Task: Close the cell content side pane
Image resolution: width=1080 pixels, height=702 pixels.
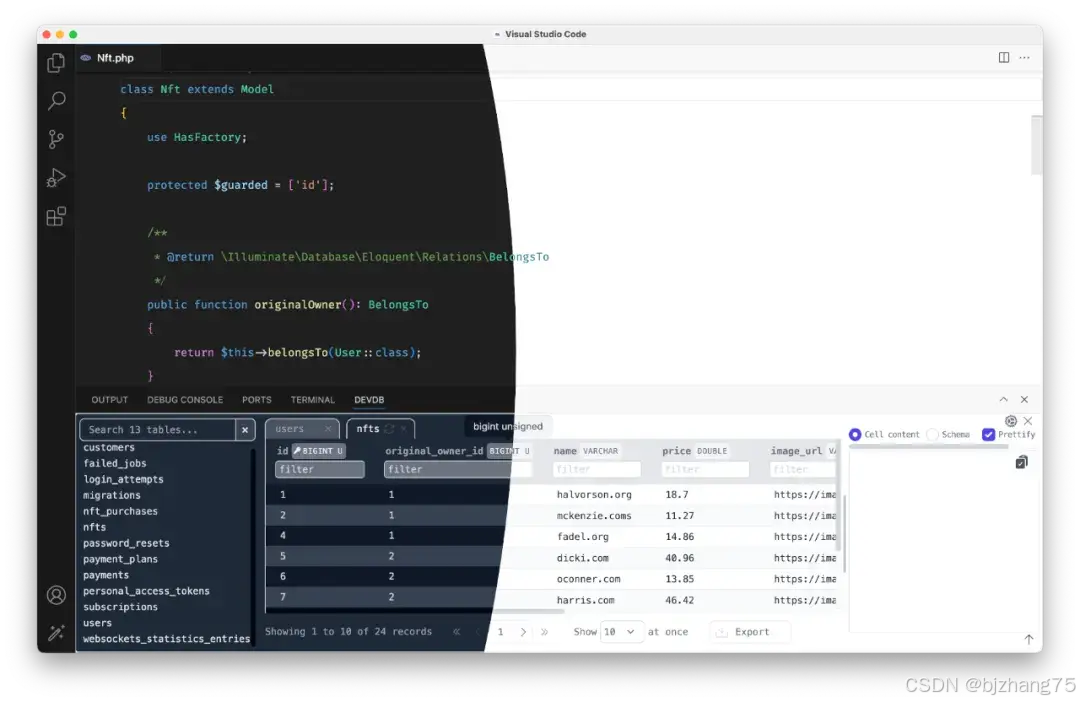Action: pyautogui.click(x=1028, y=421)
